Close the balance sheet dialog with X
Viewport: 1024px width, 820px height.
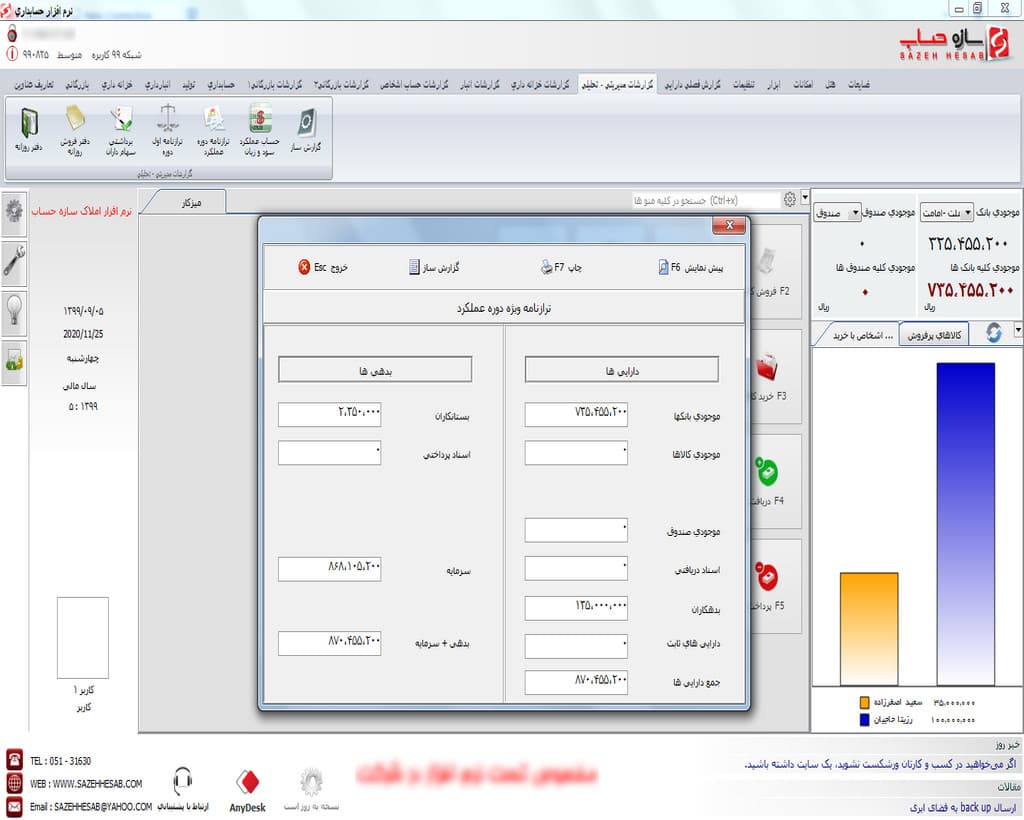point(729,225)
